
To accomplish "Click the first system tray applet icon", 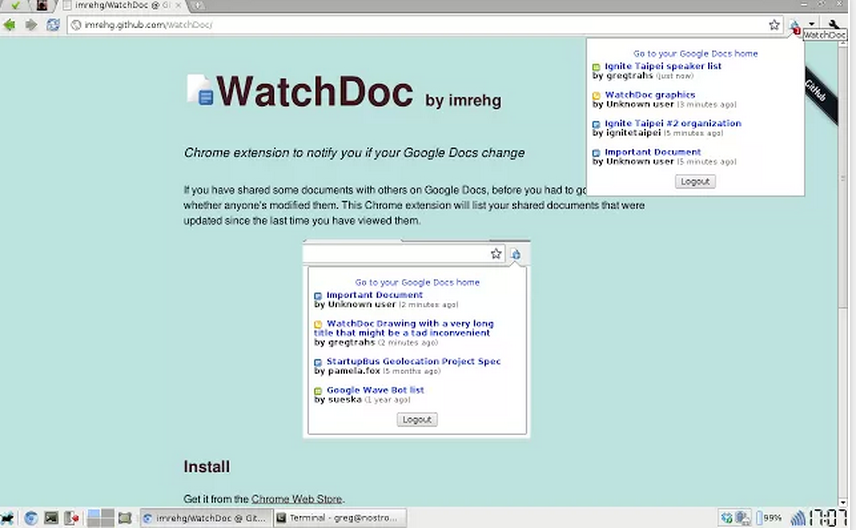I will [x=726, y=518].
